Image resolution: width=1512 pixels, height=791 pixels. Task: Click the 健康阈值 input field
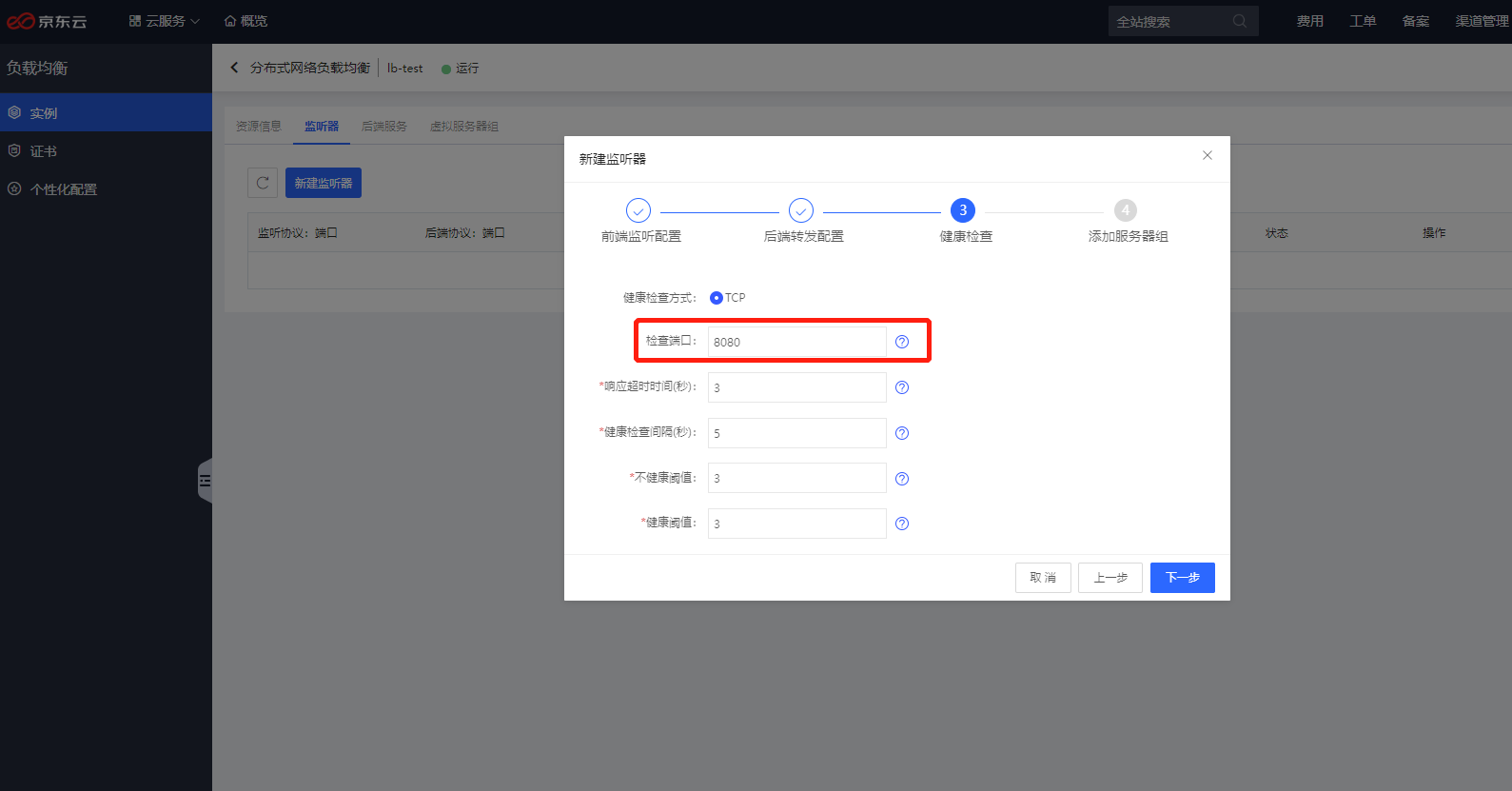[797, 524]
